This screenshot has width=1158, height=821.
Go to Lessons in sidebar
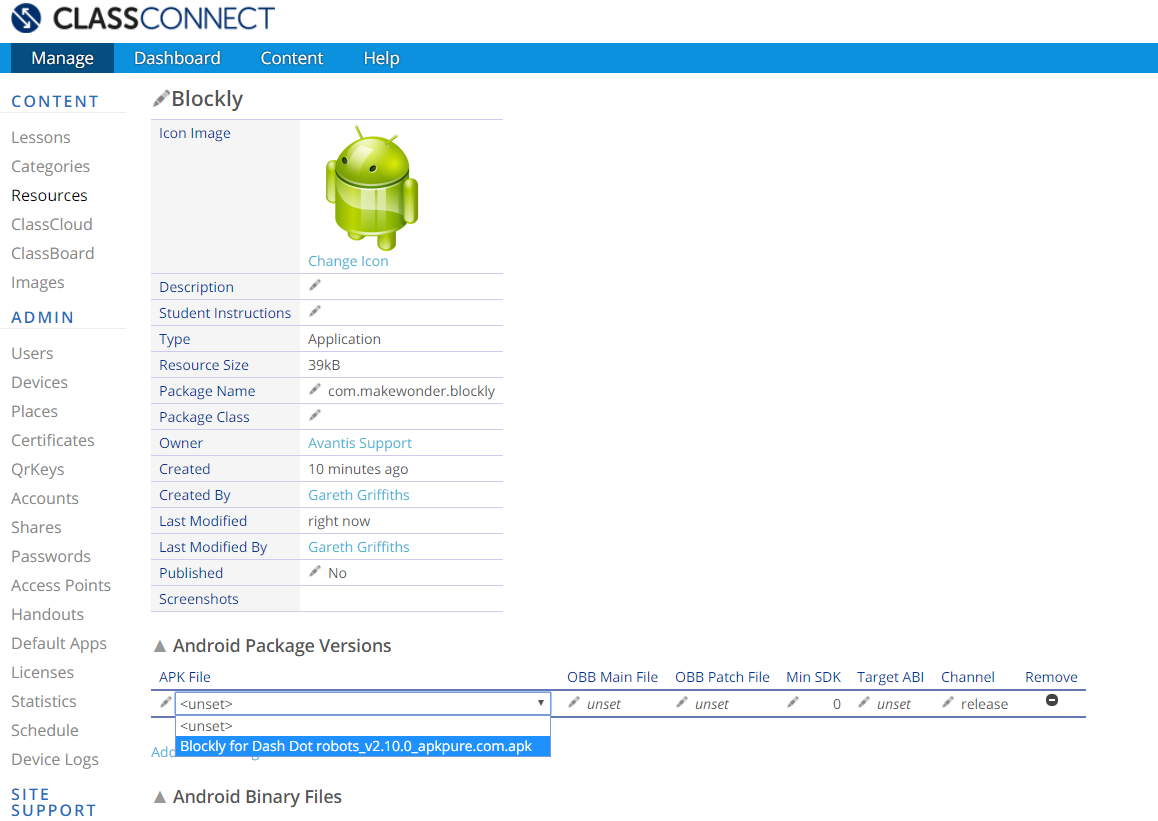pyautogui.click(x=41, y=137)
